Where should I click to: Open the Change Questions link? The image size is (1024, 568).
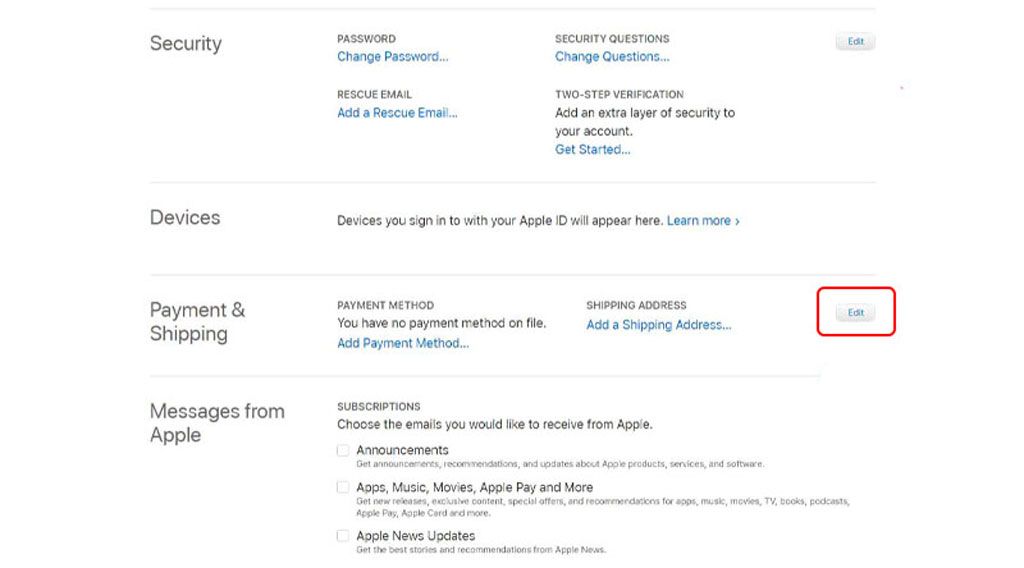tap(612, 57)
